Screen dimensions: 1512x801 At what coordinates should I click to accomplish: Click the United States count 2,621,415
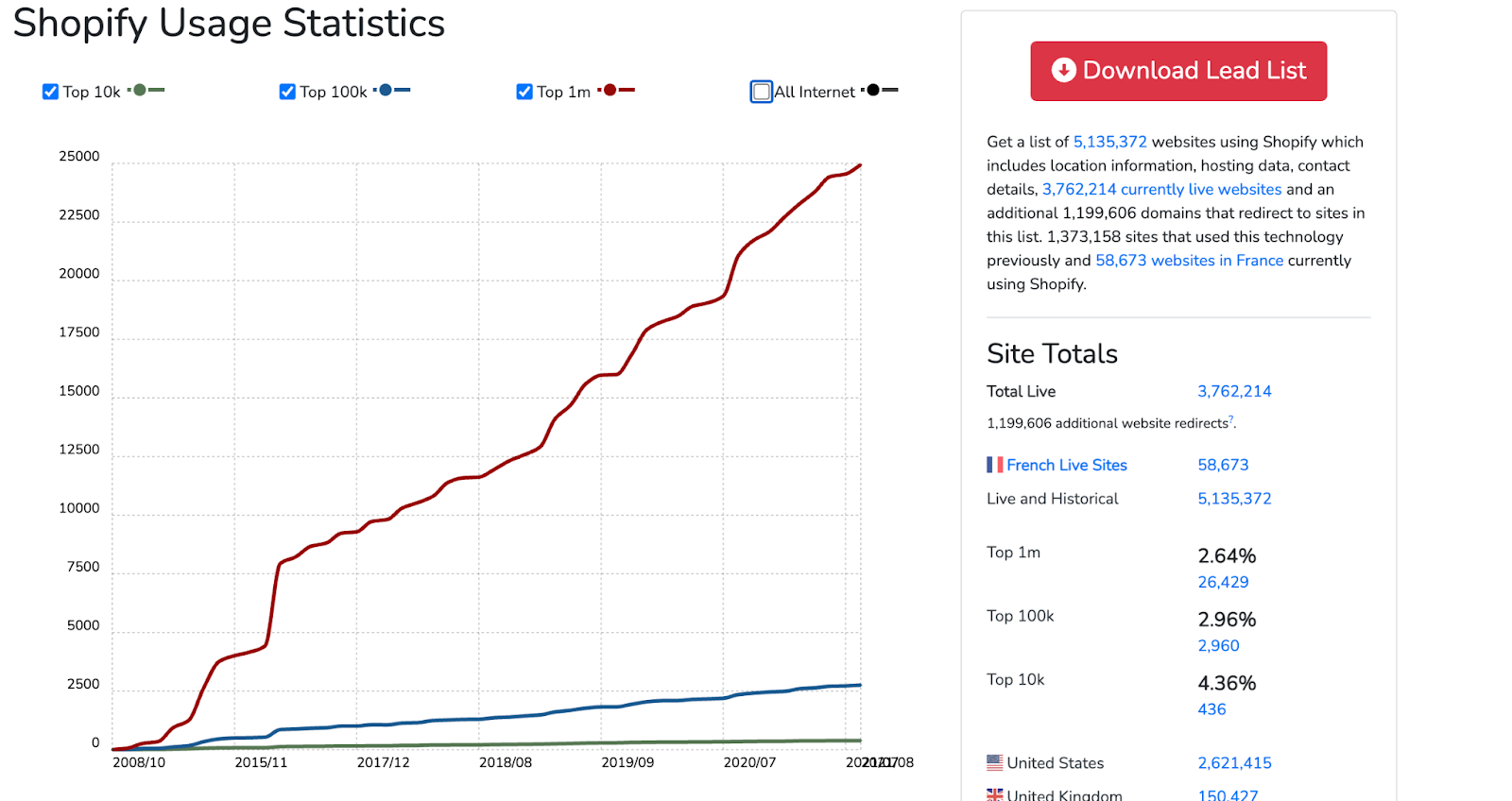point(1235,763)
